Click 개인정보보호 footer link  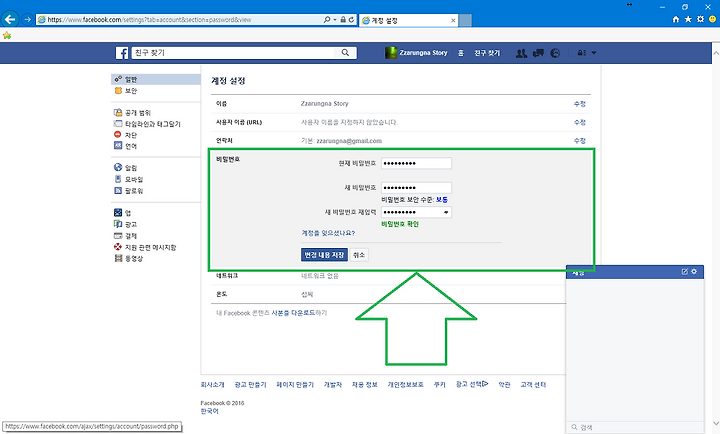tap(405, 384)
